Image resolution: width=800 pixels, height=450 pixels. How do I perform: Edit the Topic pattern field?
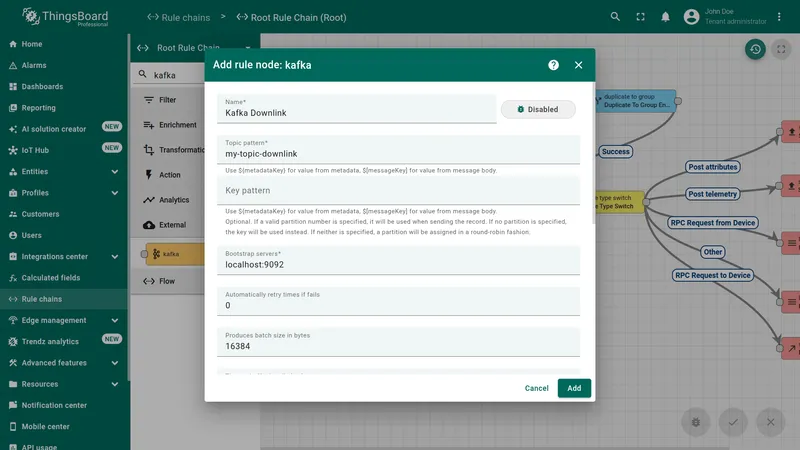click(398, 149)
